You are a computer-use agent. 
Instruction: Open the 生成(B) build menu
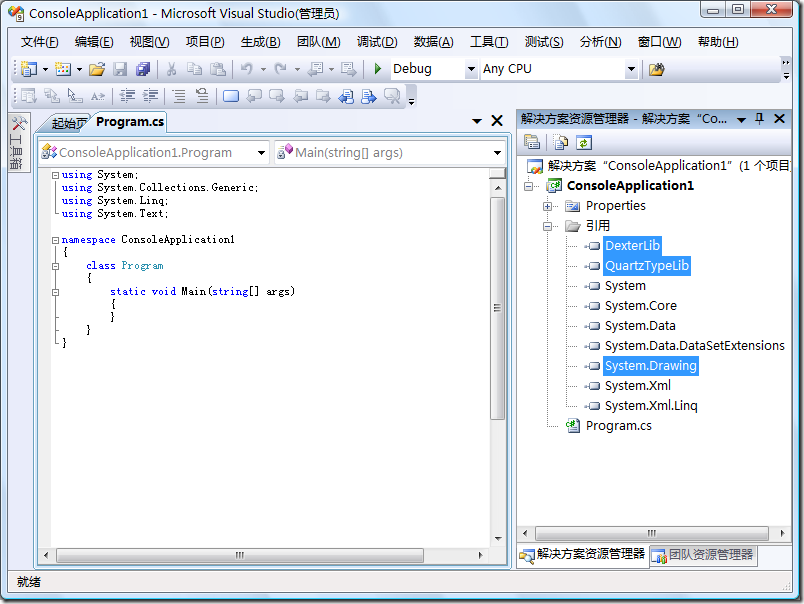(260, 42)
